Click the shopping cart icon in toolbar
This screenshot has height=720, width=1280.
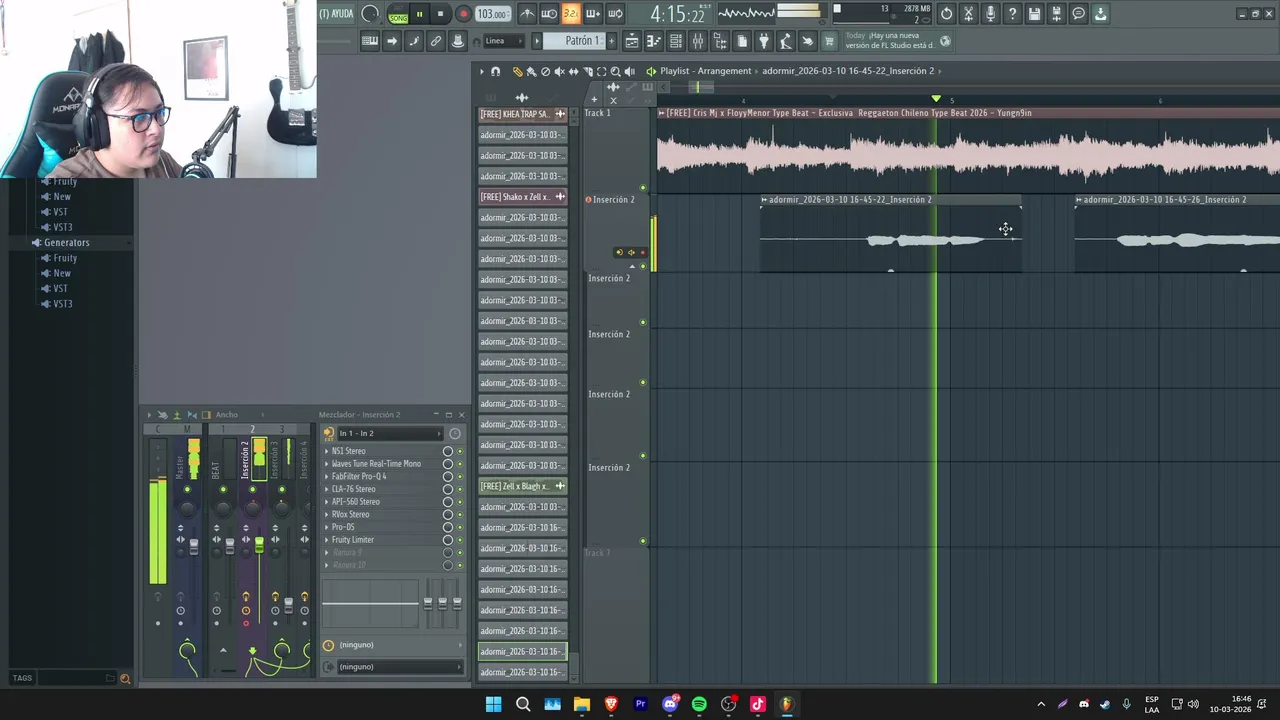coord(829,41)
